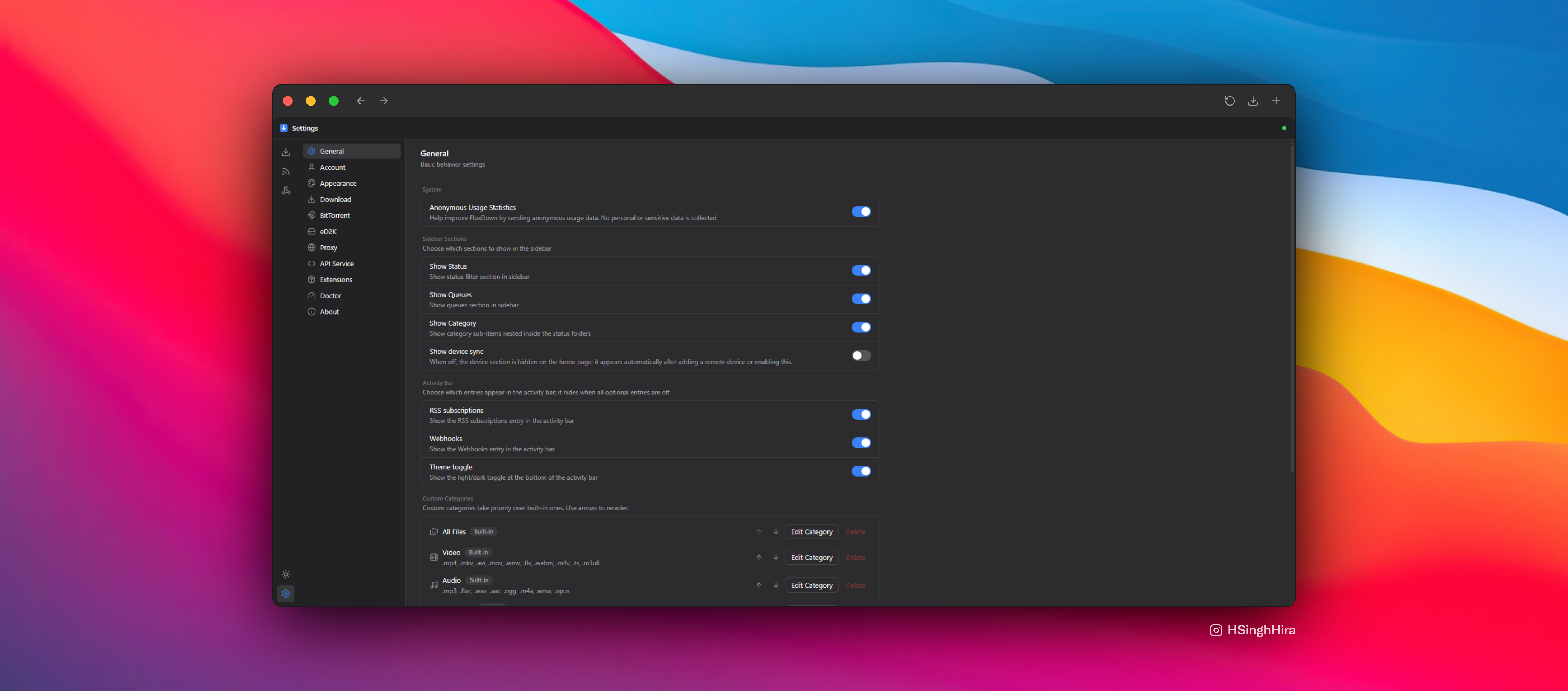Click the download icon in title bar
Screen dimensions: 1568x691
click(1253, 101)
